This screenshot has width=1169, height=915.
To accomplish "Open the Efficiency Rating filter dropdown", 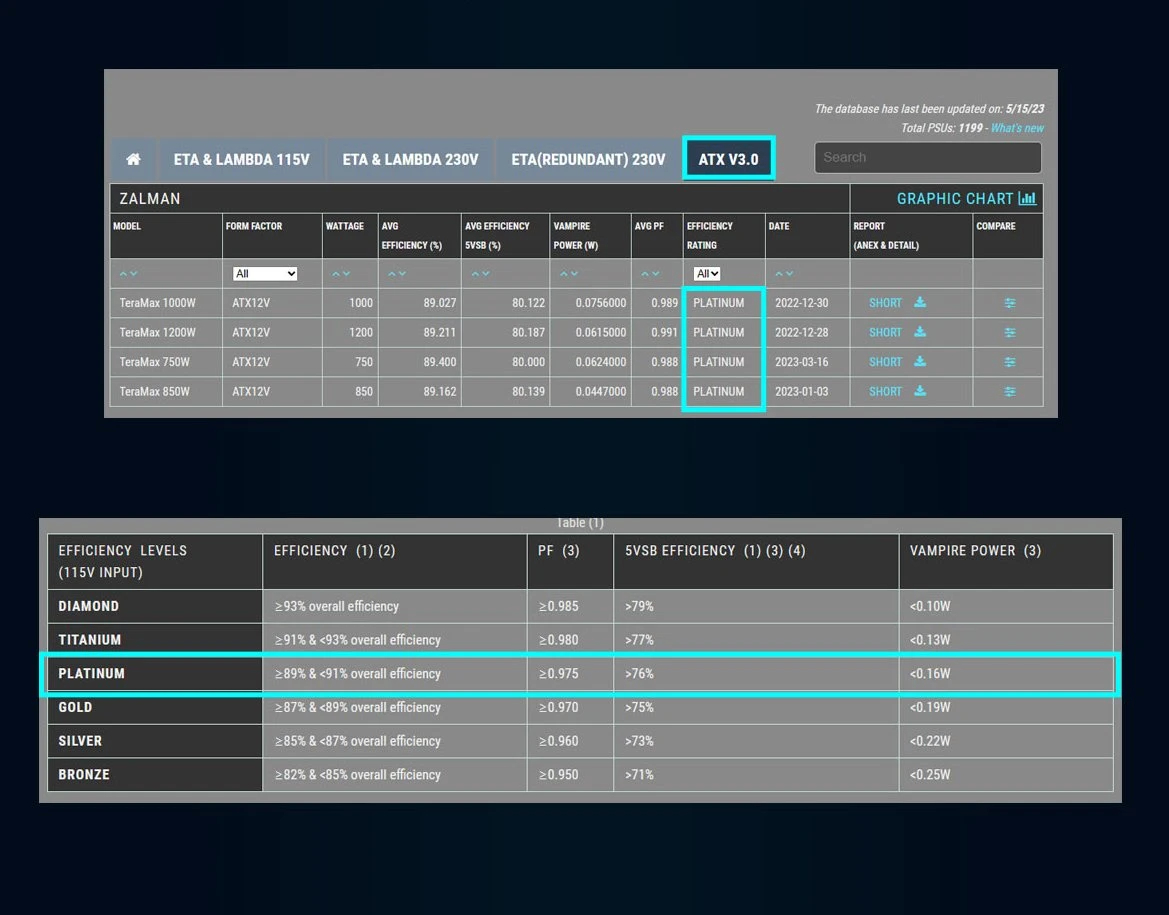I will (707, 274).
